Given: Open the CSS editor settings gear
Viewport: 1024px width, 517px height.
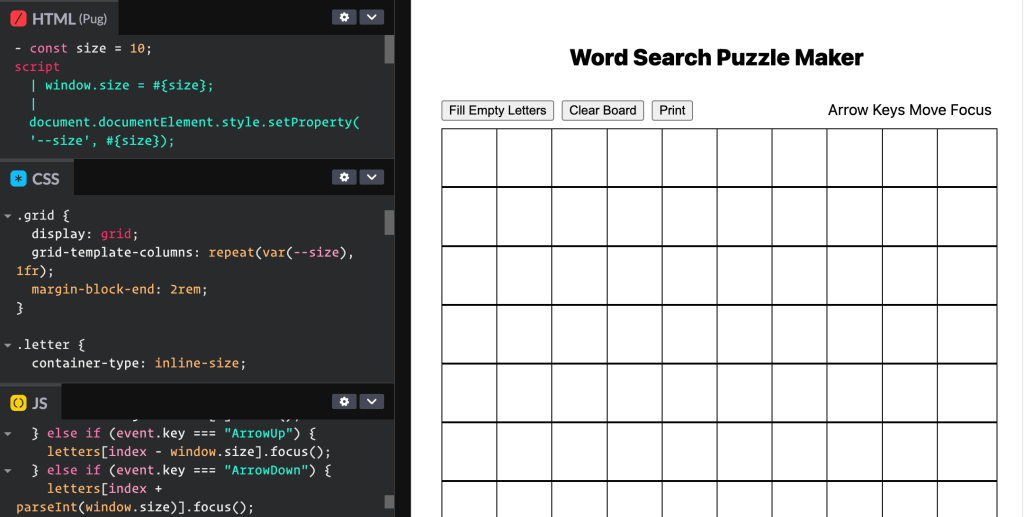Looking at the screenshot, I should click(345, 177).
